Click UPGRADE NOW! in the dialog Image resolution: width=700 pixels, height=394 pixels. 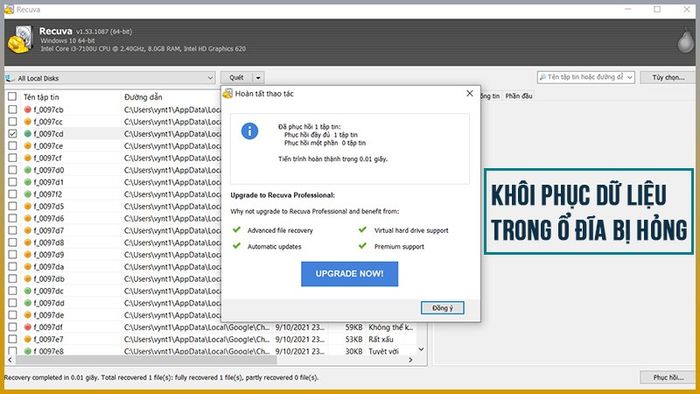coord(350,274)
